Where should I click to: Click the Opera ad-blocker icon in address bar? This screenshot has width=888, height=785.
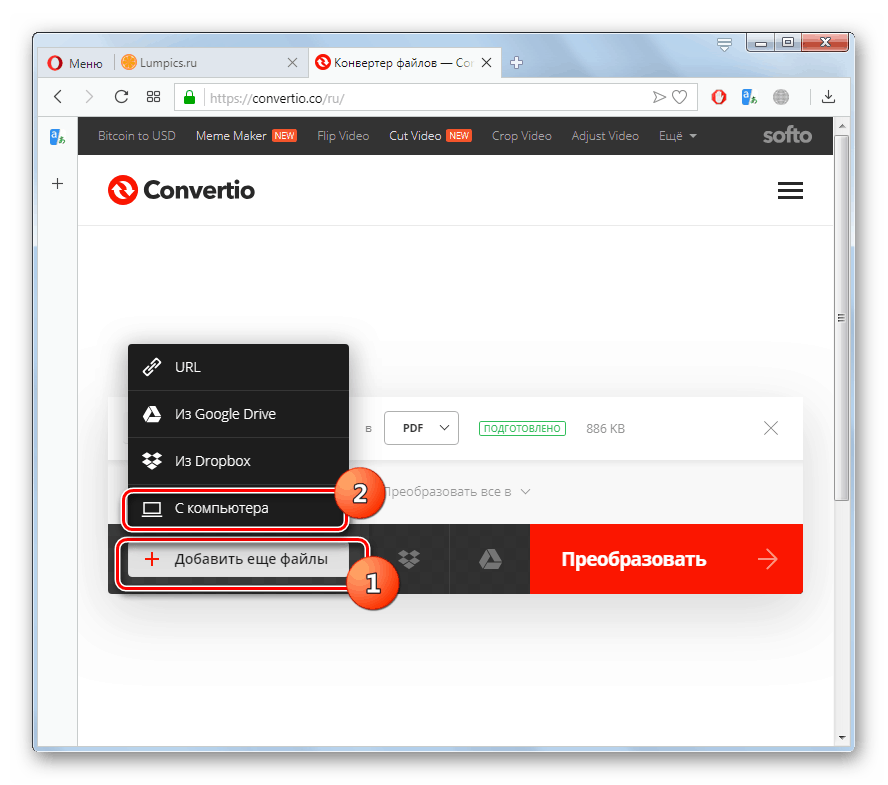[718, 97]
